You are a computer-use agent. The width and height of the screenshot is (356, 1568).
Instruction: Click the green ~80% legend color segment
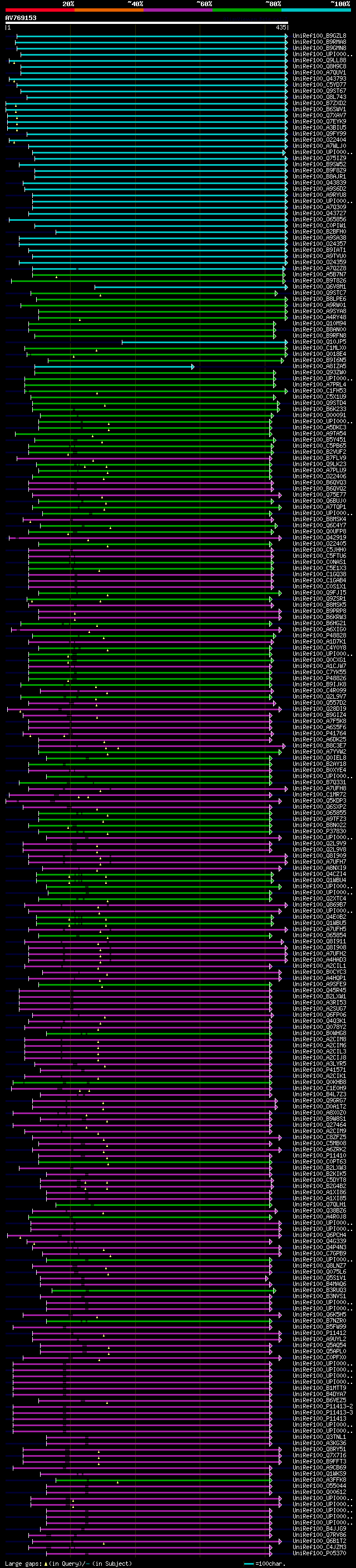(247, 10)
